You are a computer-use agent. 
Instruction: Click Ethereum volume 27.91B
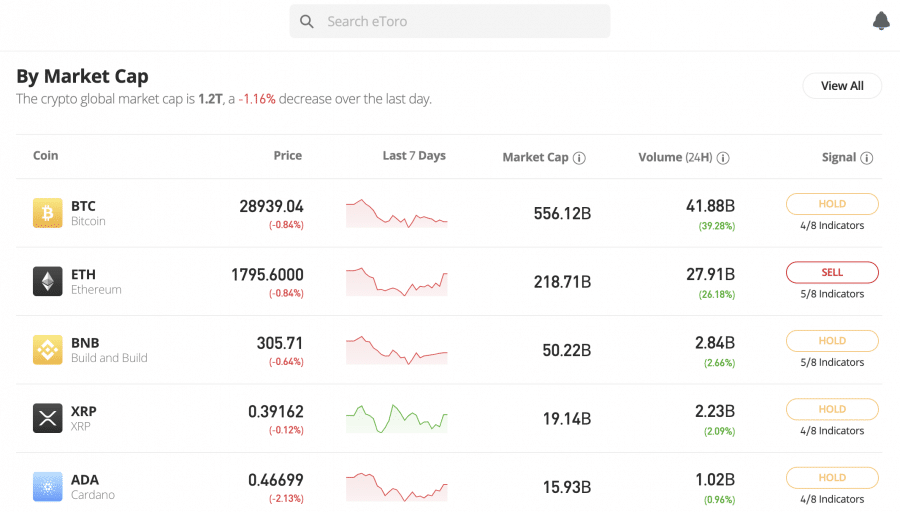pos(711,274)
